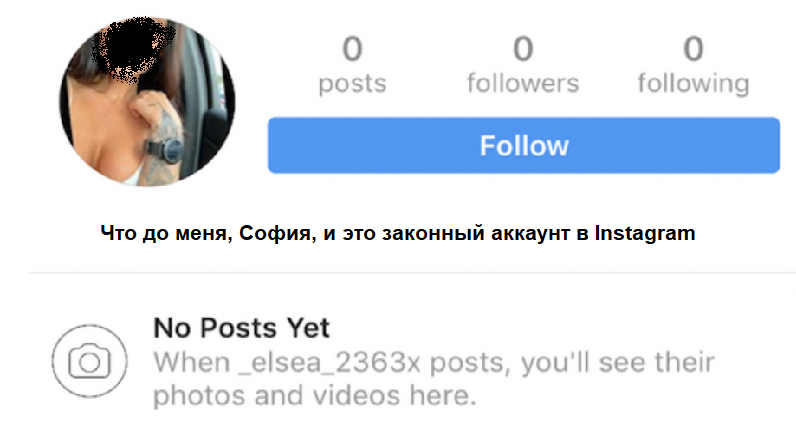Click the blue Follow button

(523, 145)
